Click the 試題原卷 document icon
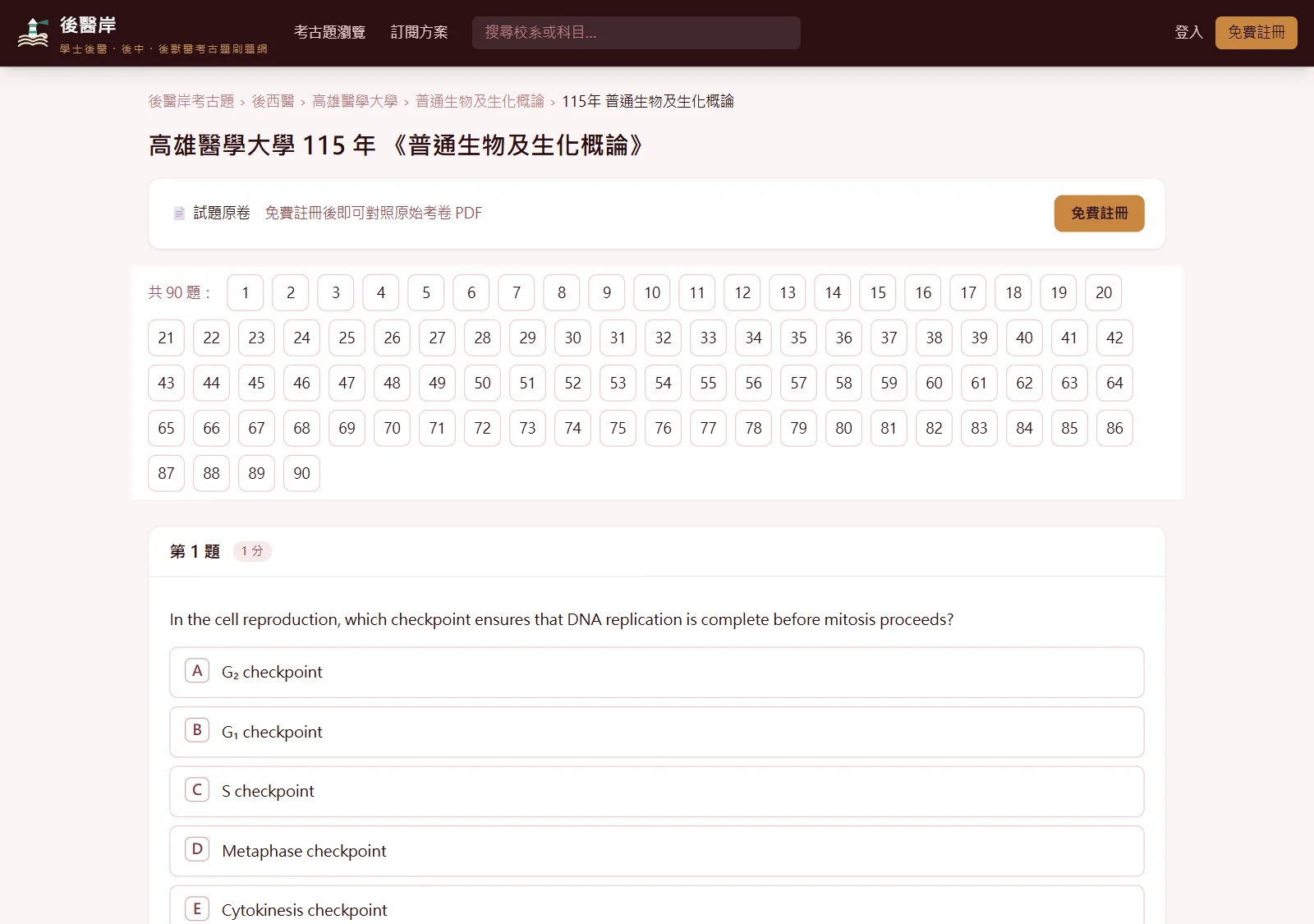The width and height of the screenshot is (1314, 924). coord(179,214)
